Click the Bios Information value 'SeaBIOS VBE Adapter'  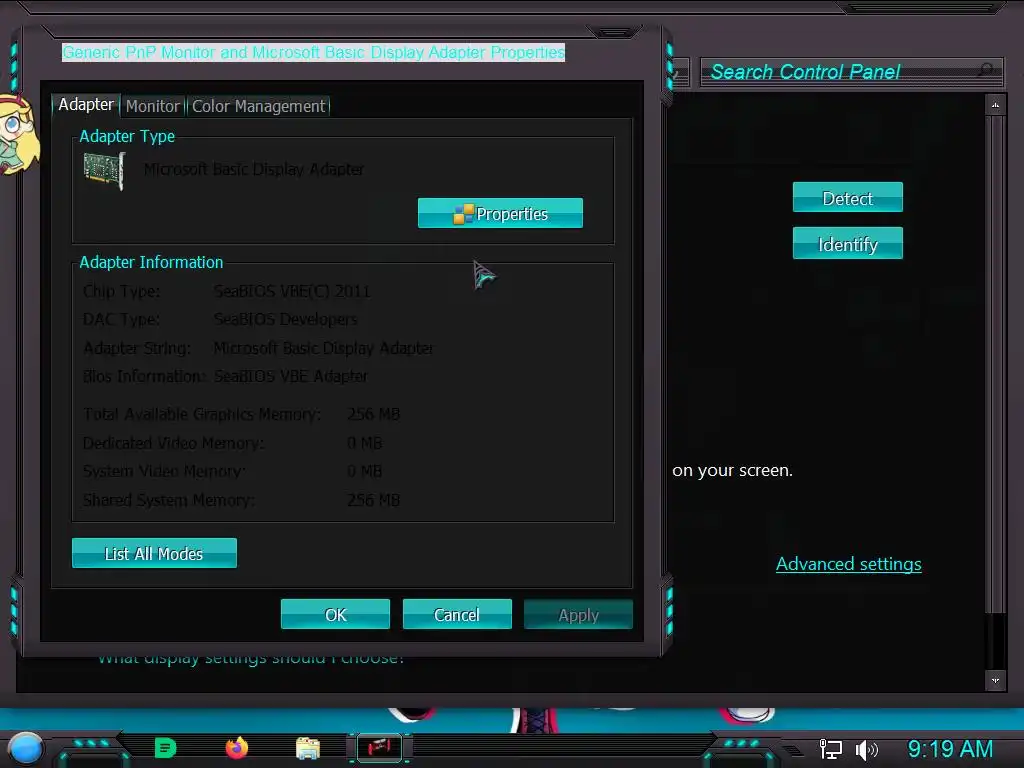(291, 376)
